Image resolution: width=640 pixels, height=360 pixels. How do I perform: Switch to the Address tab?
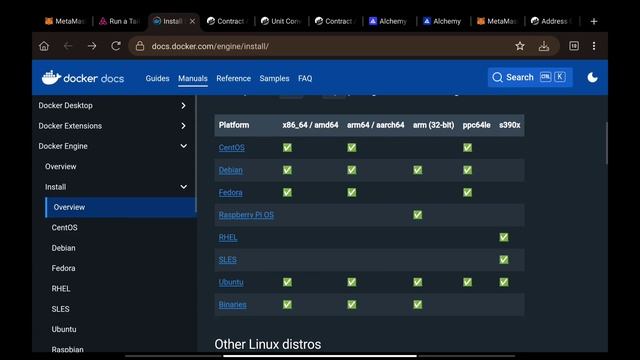(552, 21)
